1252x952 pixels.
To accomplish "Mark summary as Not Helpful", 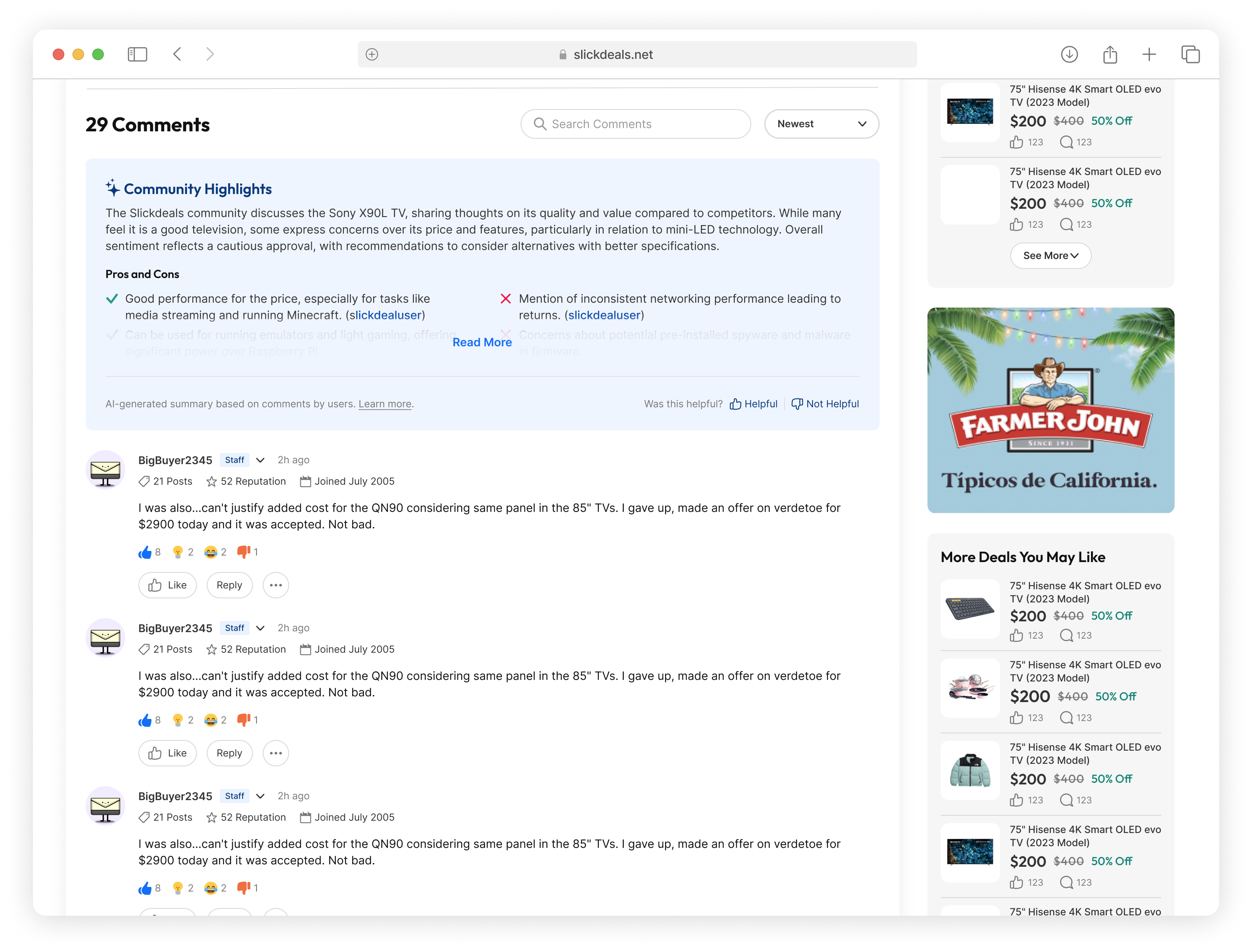I will coord(825,404).
